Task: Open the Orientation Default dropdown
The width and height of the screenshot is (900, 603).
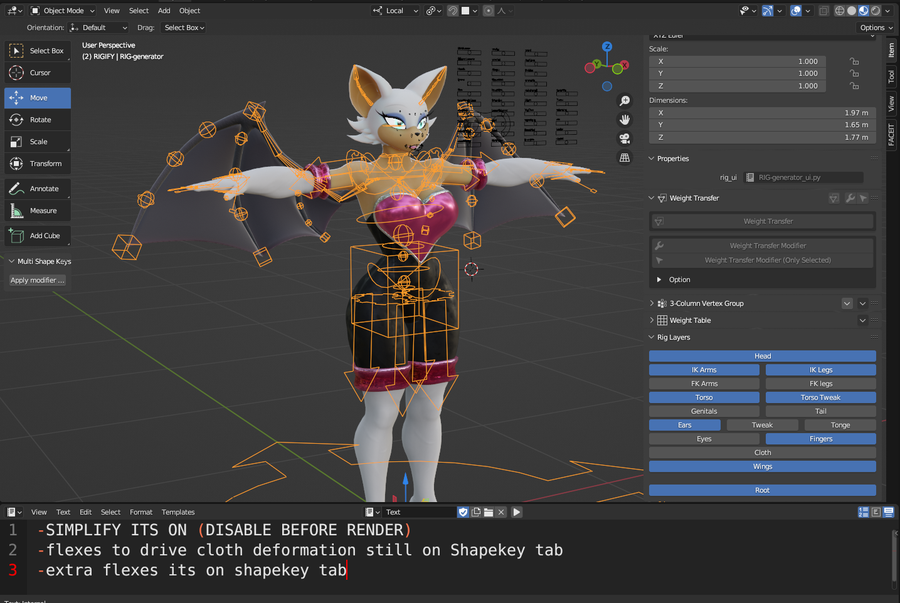Action: [98, 28]
